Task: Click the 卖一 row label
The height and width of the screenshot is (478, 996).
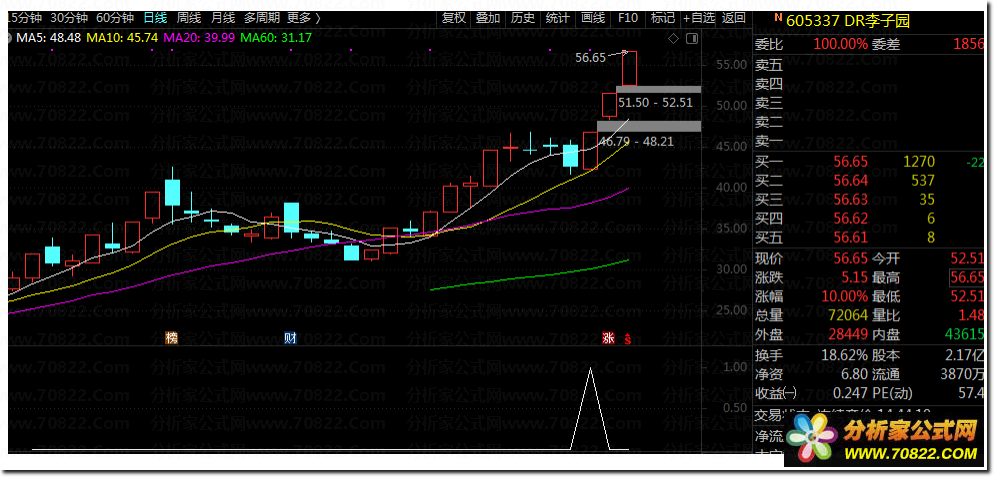Action: pos(769,141)
